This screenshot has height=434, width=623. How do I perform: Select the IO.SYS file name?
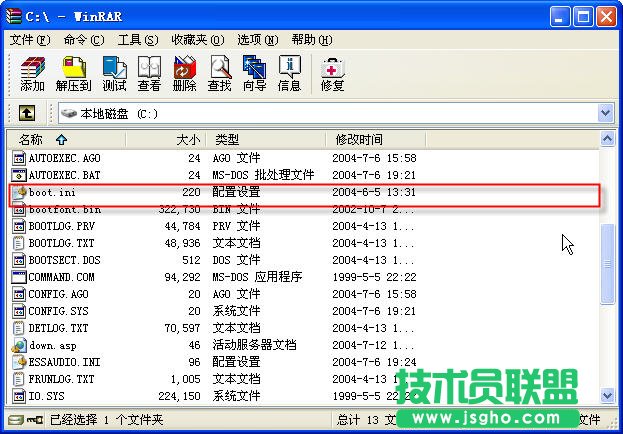click(46, 396)
